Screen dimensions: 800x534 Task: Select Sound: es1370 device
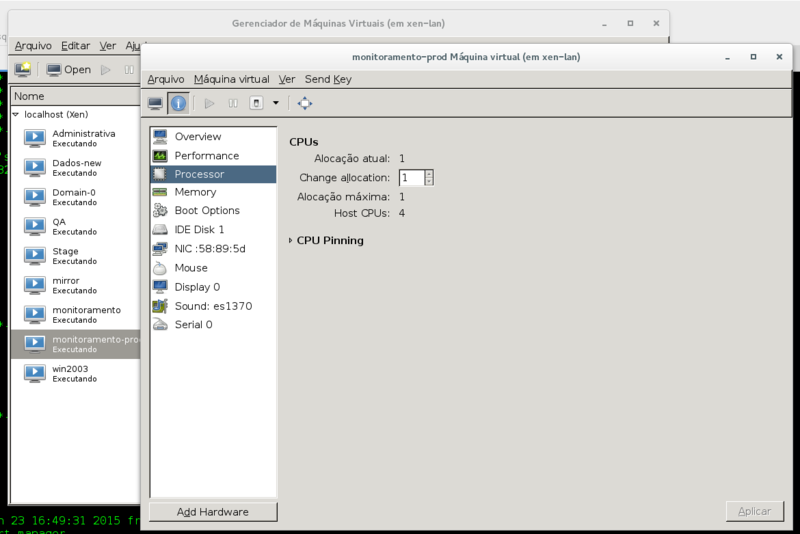pos(213,306)
